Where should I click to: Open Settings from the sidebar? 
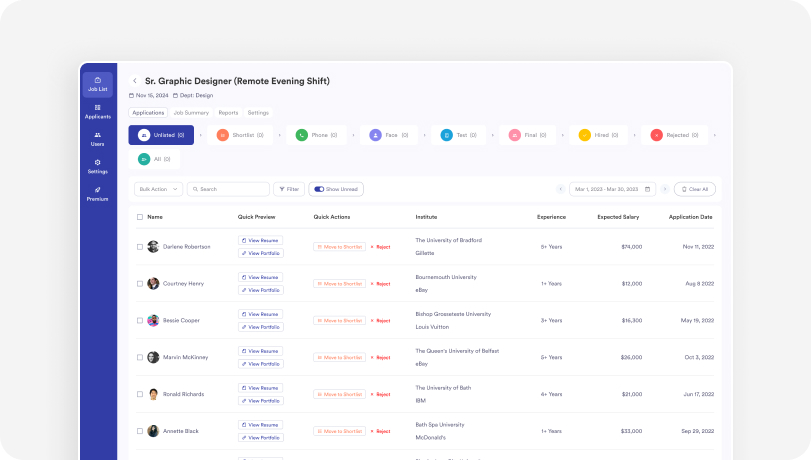coord(97,161)
